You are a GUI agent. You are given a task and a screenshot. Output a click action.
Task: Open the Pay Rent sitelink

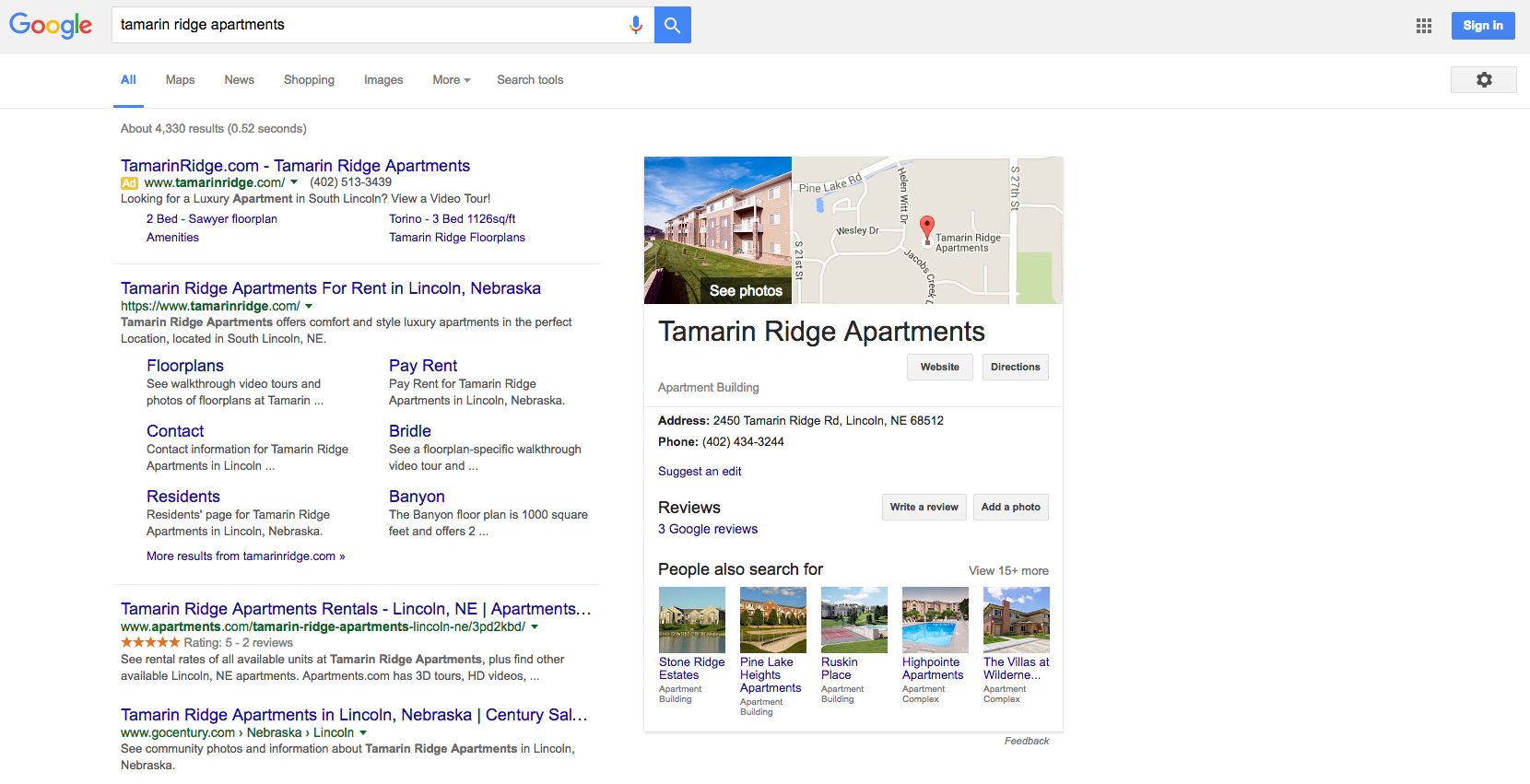pyautogui.click(x=423, y=366)
